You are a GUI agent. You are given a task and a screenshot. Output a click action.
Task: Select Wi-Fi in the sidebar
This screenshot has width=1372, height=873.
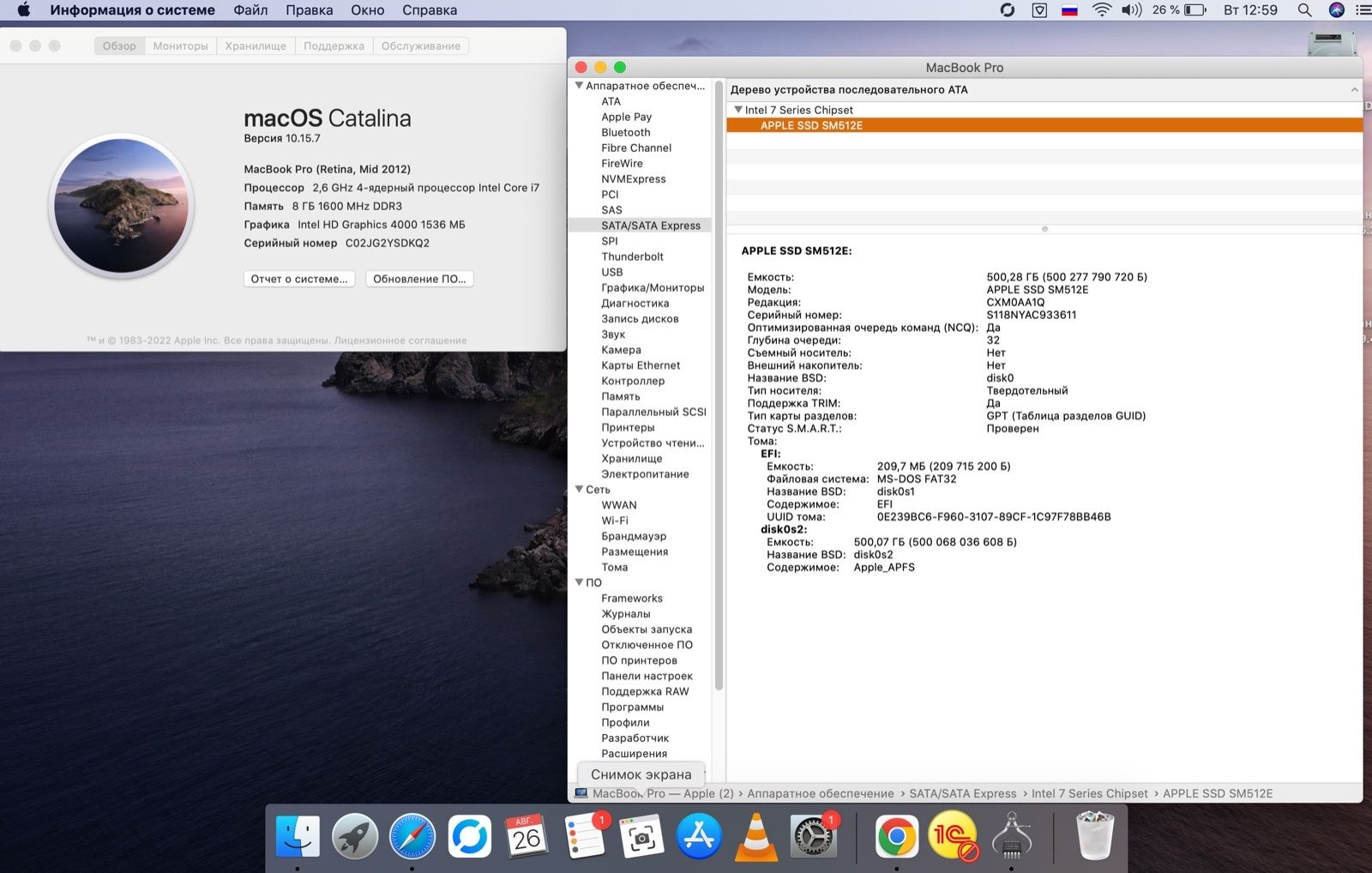click(615, 521)
